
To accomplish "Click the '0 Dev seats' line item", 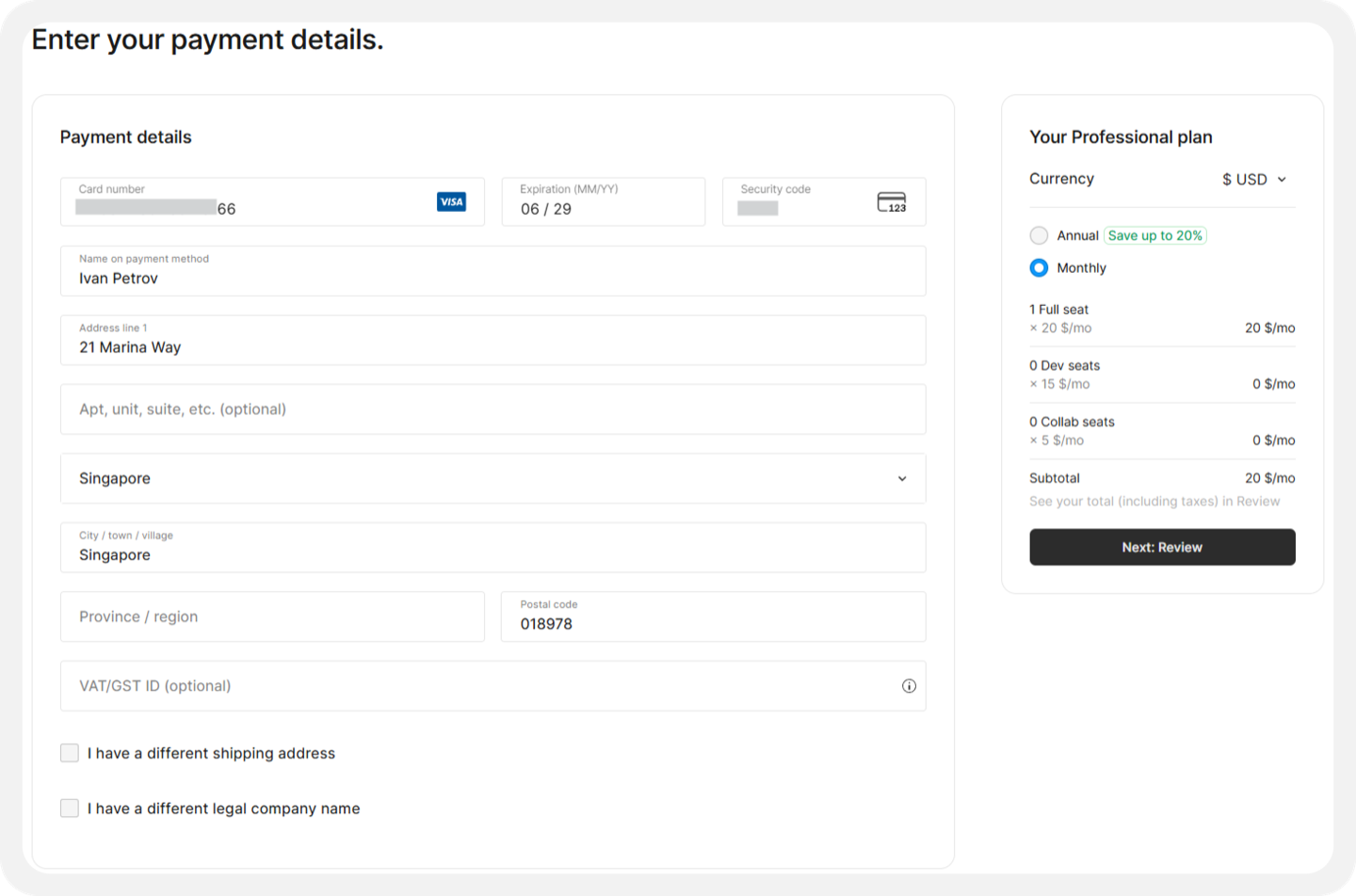I will tap(1162, 375).
